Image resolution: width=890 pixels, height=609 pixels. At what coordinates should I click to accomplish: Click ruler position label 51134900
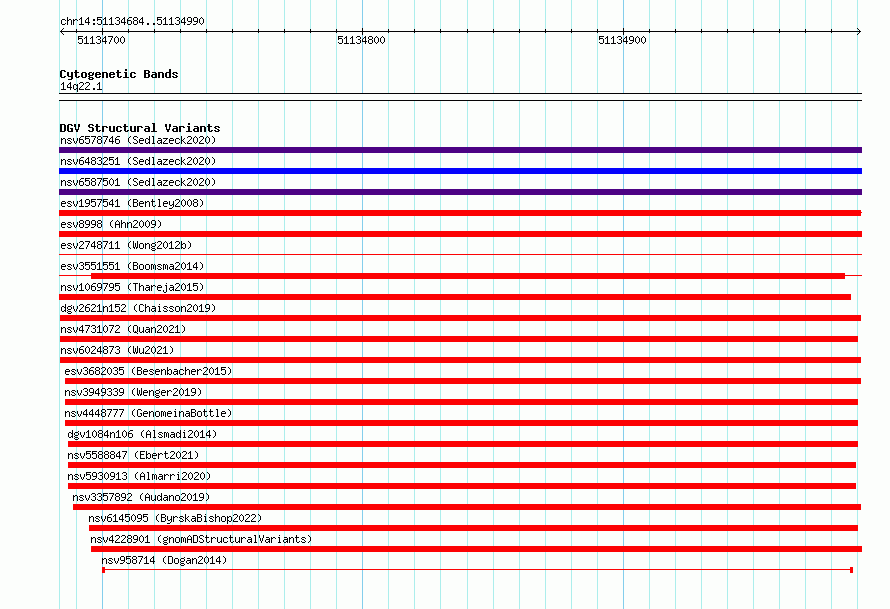point(622,40)
